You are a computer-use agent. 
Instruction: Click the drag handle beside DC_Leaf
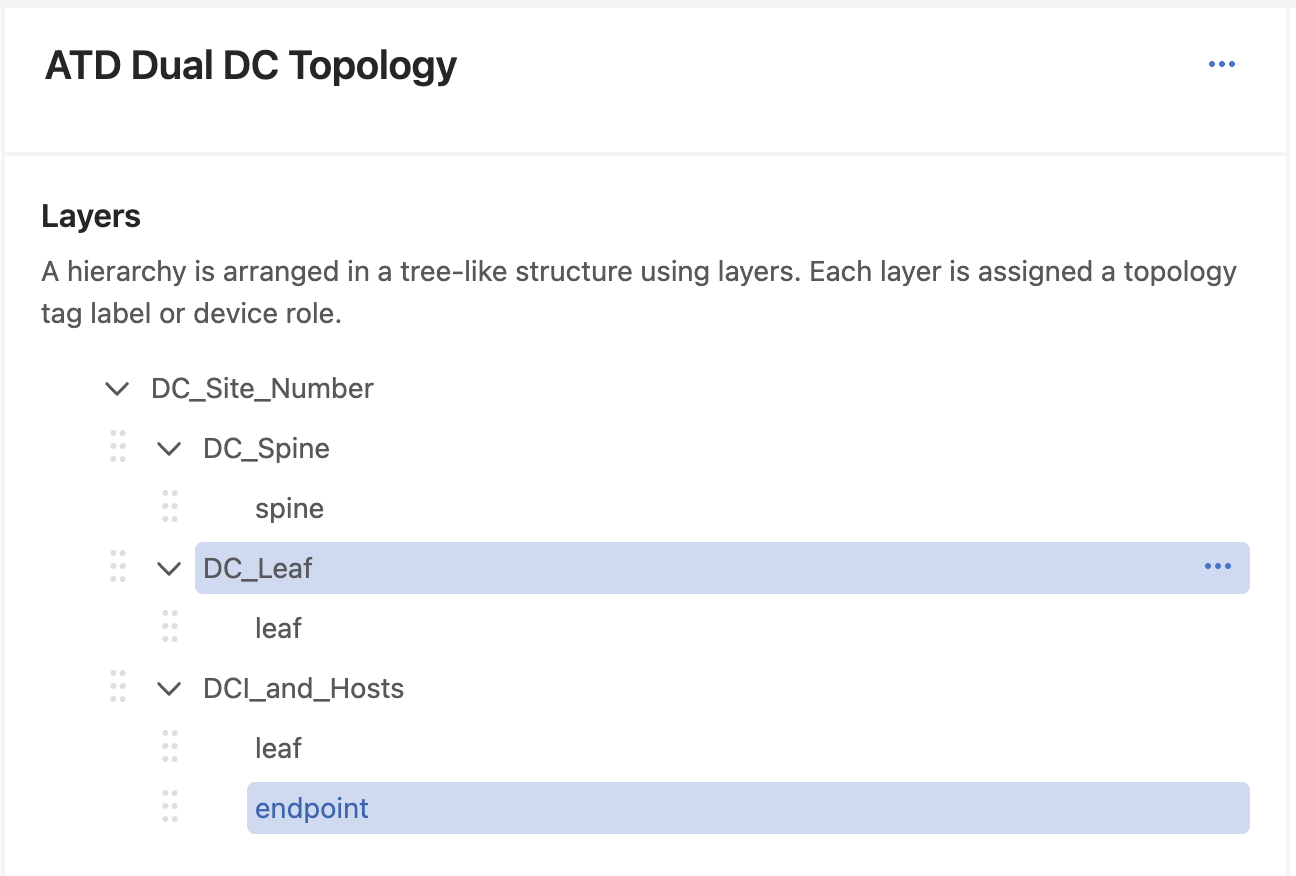[118, 566]
